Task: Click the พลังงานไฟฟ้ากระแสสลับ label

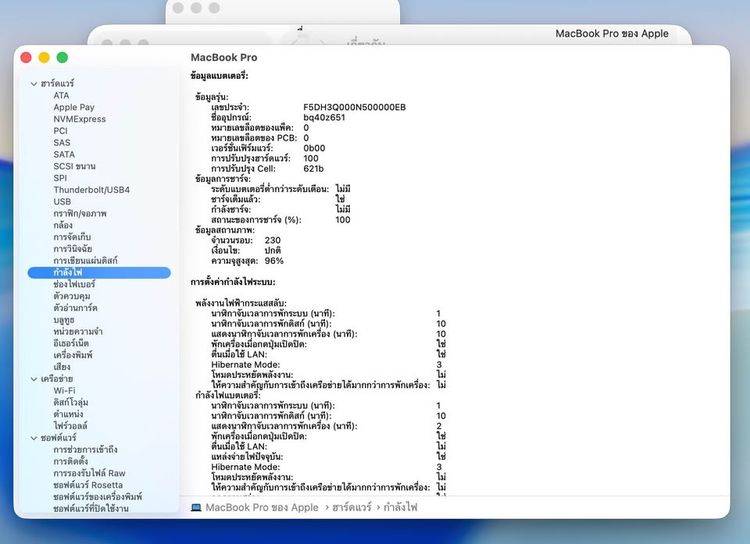Action: coord(241,303)
